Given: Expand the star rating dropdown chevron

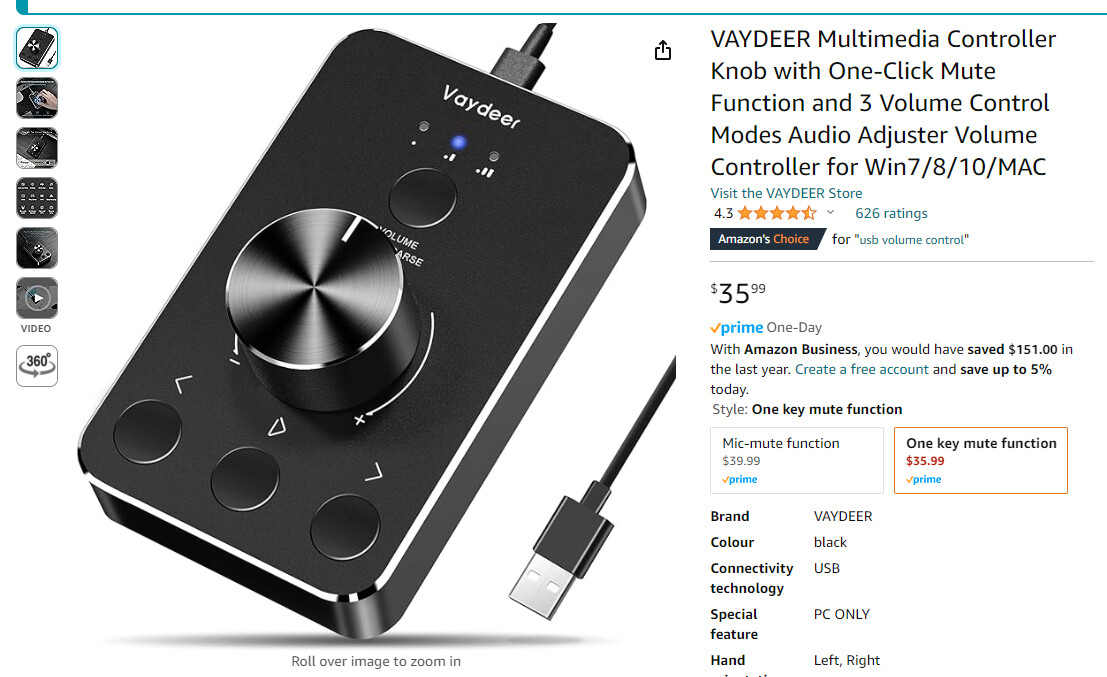Looking at the screenshot, I should coord(830,212).
